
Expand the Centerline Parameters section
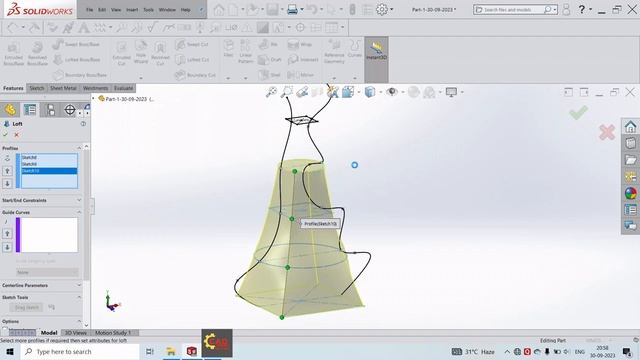pos(79,285)
